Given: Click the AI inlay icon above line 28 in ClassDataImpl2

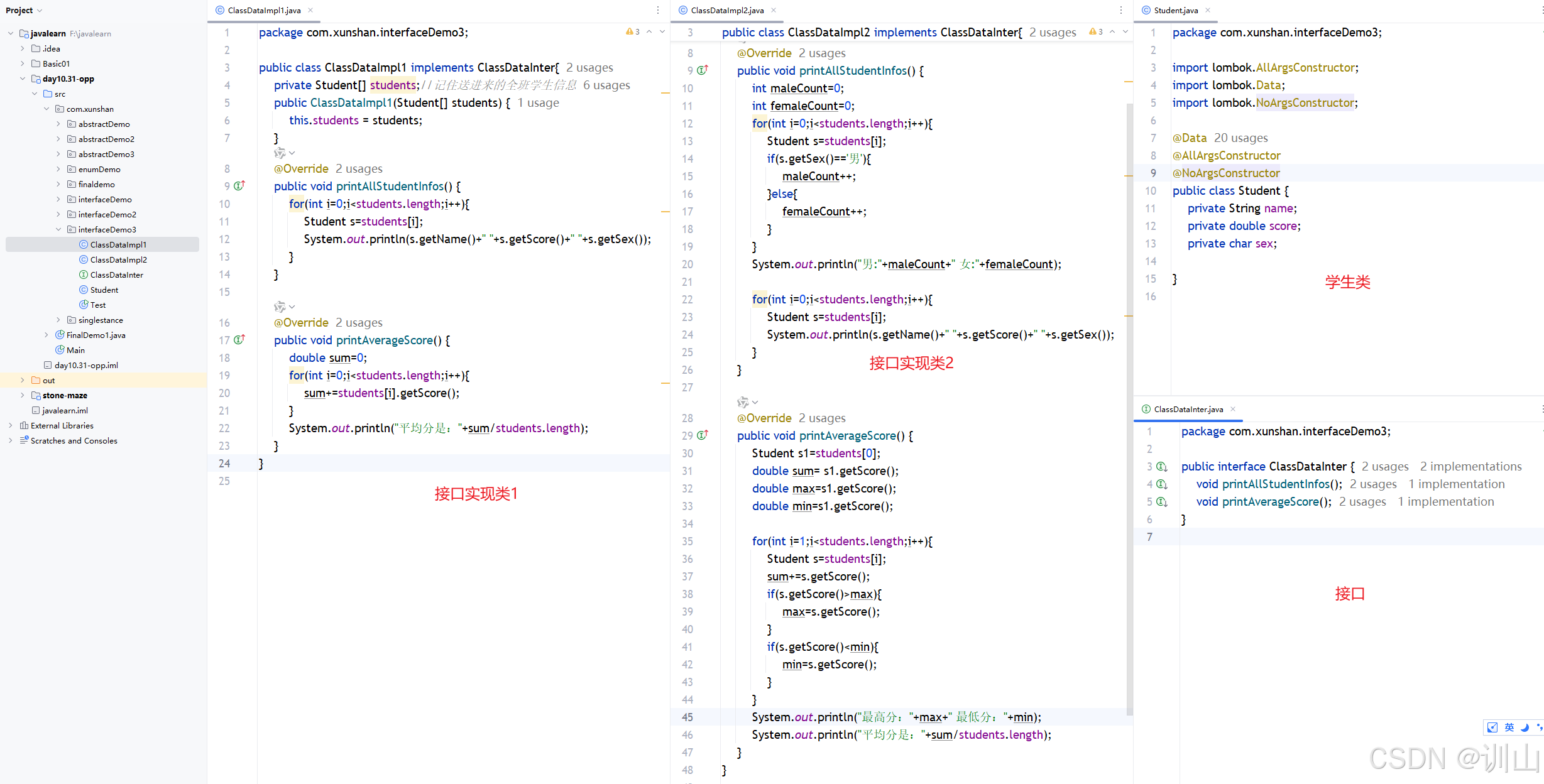Looking at the screenshot, I should 743,402.
